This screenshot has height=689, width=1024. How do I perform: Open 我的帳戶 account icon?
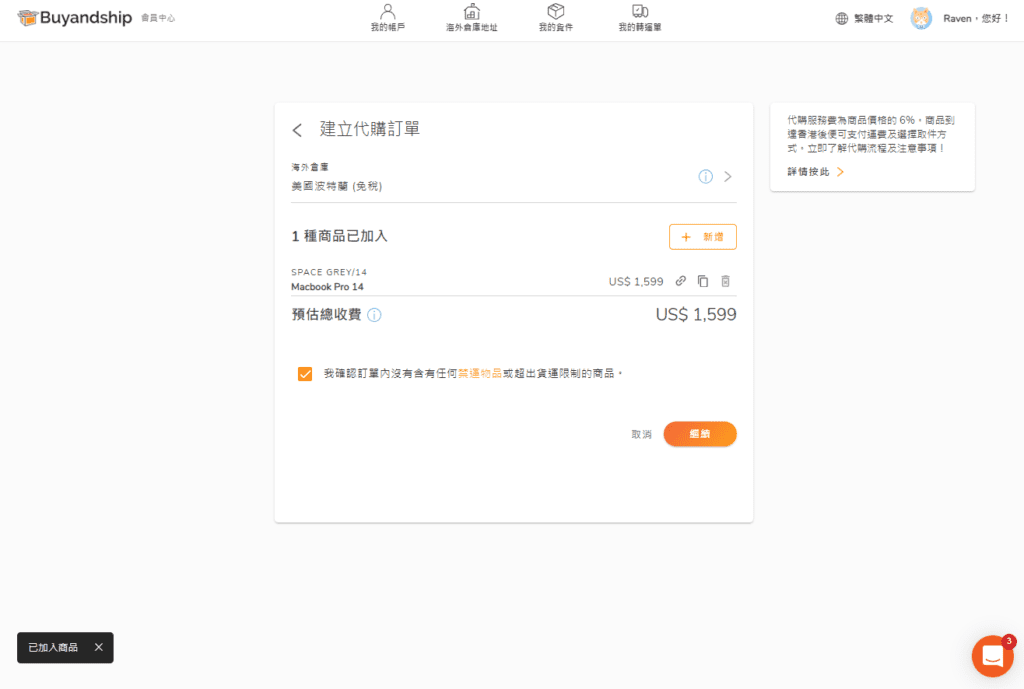point(388,12)
